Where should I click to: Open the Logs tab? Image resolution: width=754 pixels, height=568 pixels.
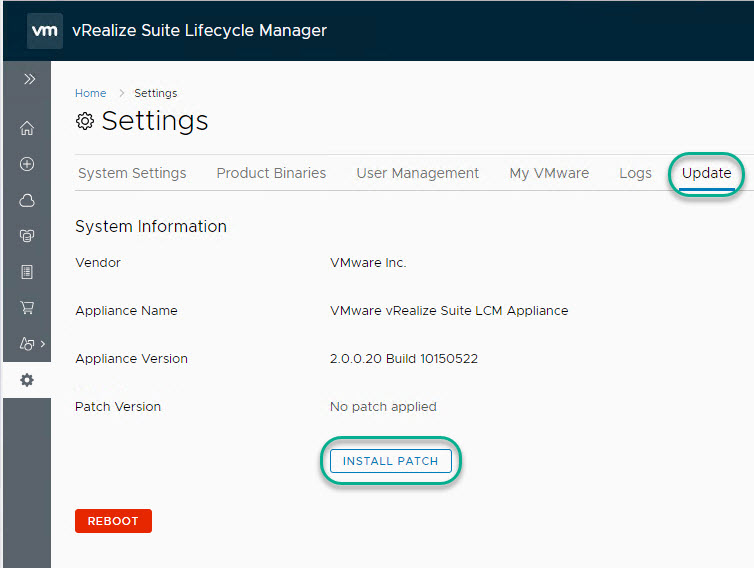coord(635,173)
